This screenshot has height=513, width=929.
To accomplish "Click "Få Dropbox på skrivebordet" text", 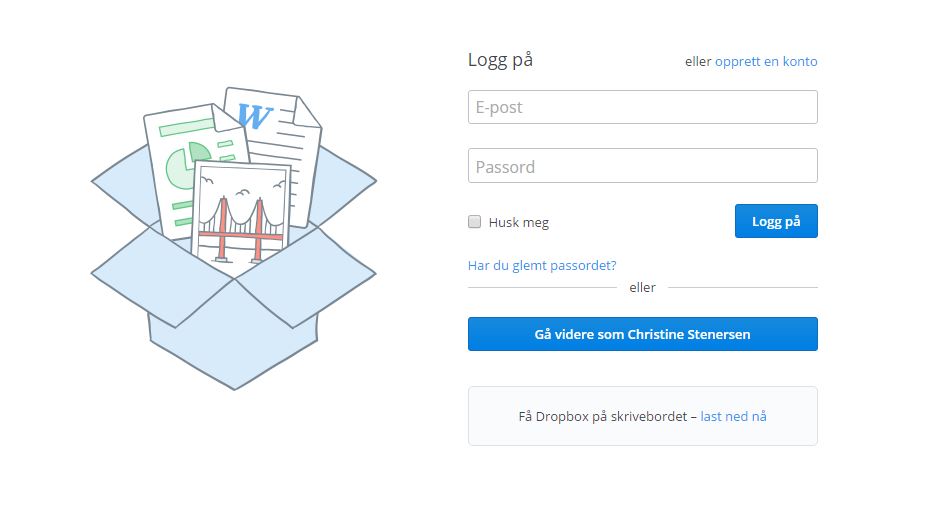I will [x=604, y=416].
